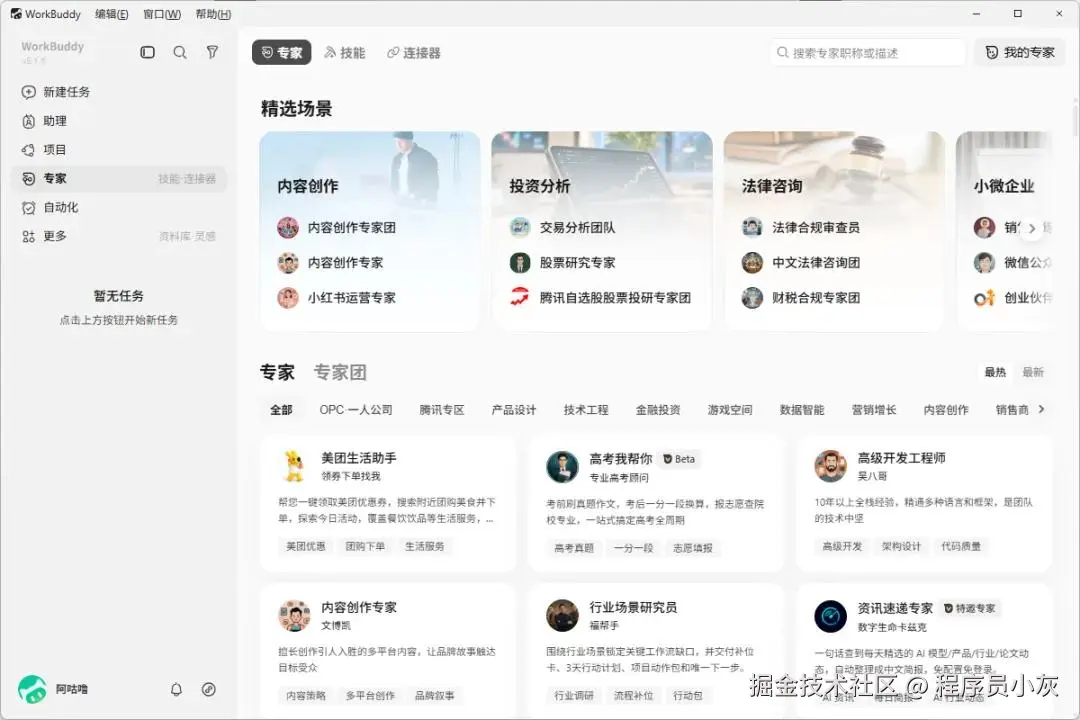Show more scenario cards with right arrow

pyautogui.click(x=1032, y=229)
